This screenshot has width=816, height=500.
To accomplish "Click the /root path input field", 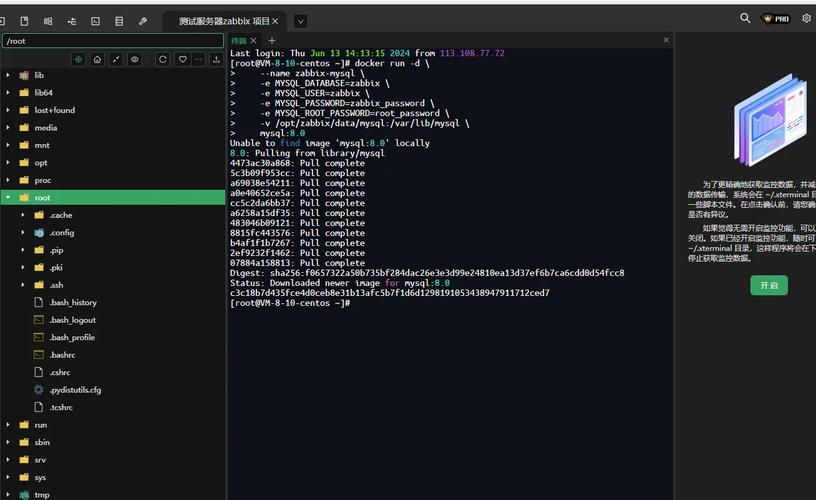I will pyautogui.click(x=112, y=41).
